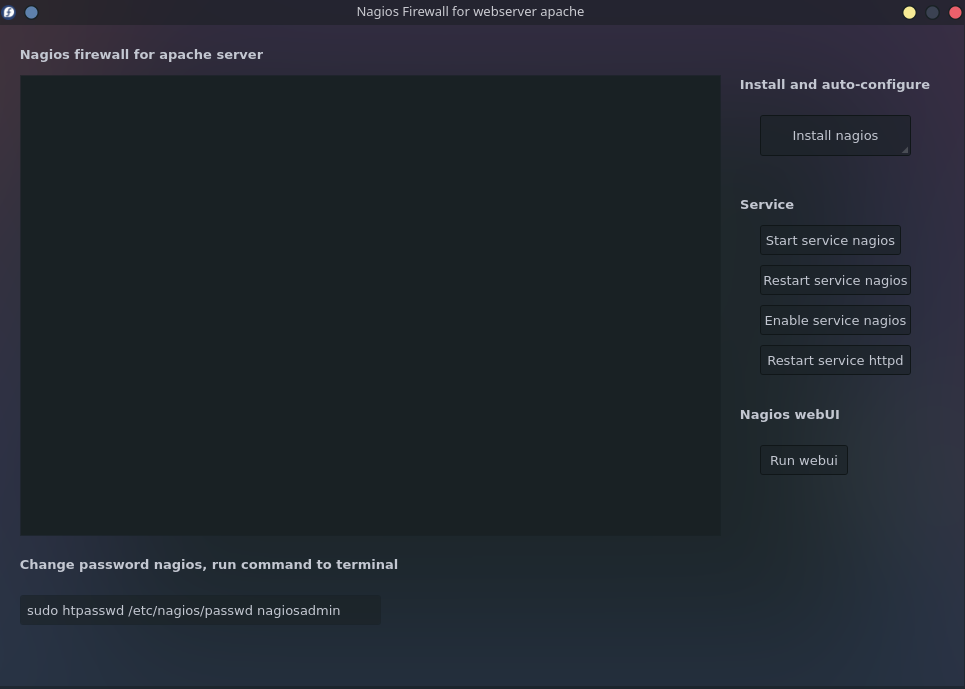The height and width of the screenshot is (689, 965).
Task: Close the window with the red button
Action: coord(955,12)
